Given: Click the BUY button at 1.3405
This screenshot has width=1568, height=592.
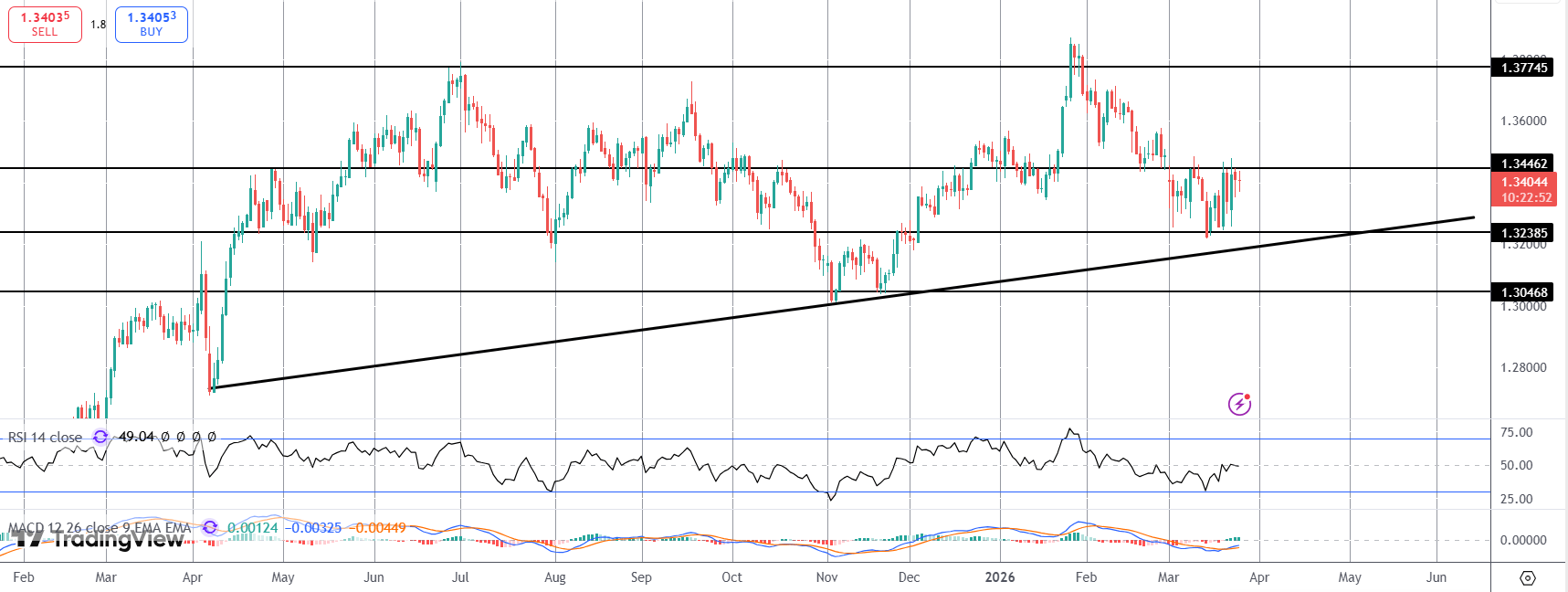Looking at the screenshot, I should 152,25.
